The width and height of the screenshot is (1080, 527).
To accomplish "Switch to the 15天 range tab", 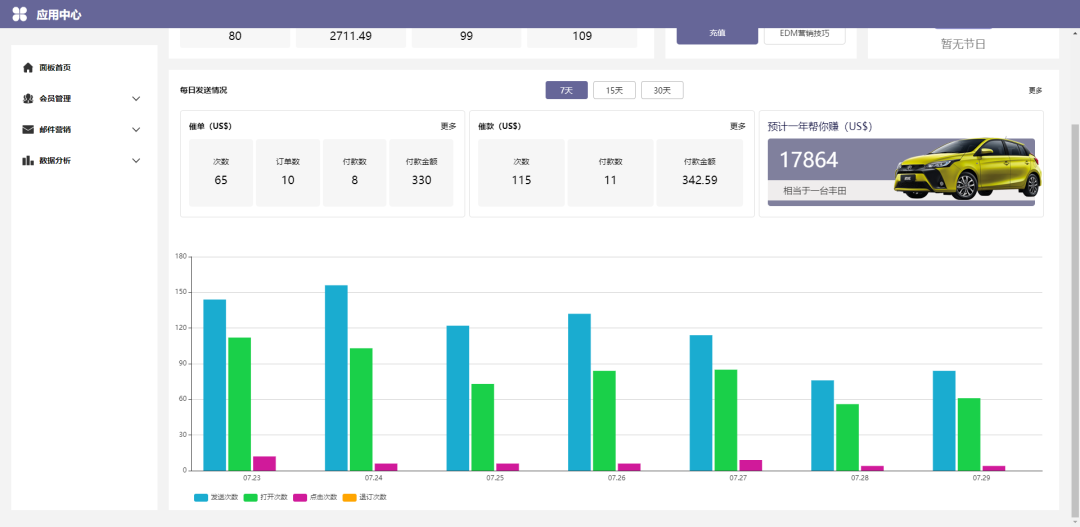I will pyautogui.click(x=614, y=91).
